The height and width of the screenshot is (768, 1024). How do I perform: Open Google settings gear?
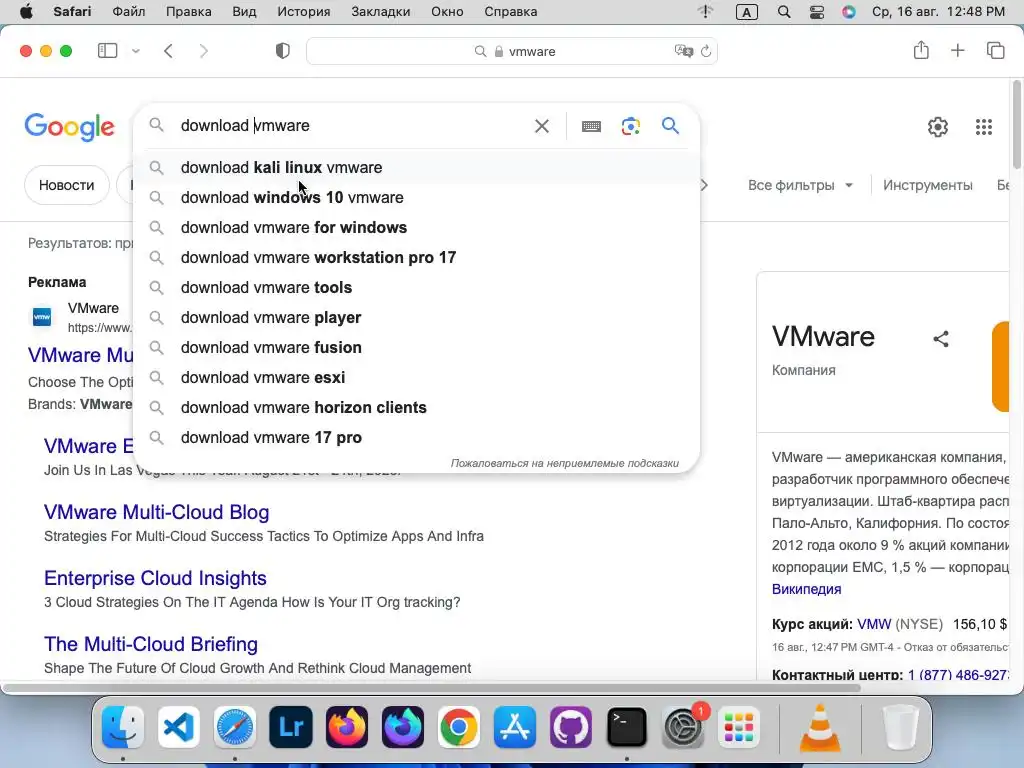click(x=938, y=127)
